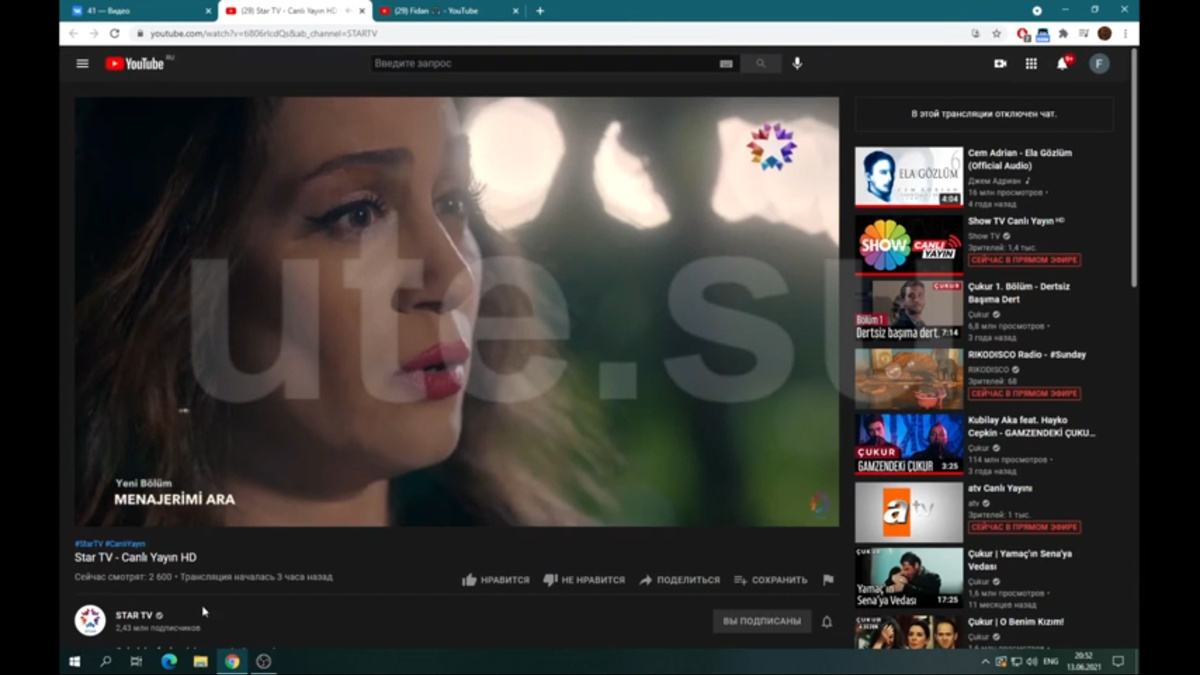
Task: Open Gamzendeki Çukur video thumbnail
Action: [x=908, y=445]
